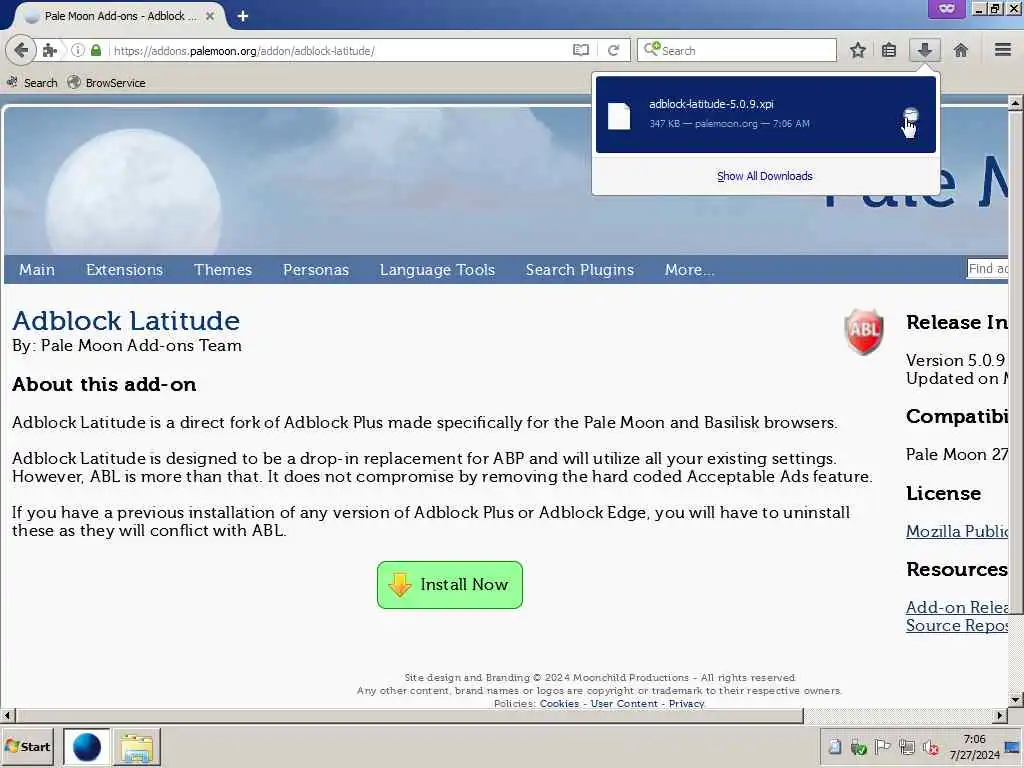Open the Source Repository link
This screenshot has width=1024, height=768.
(957, 625)
